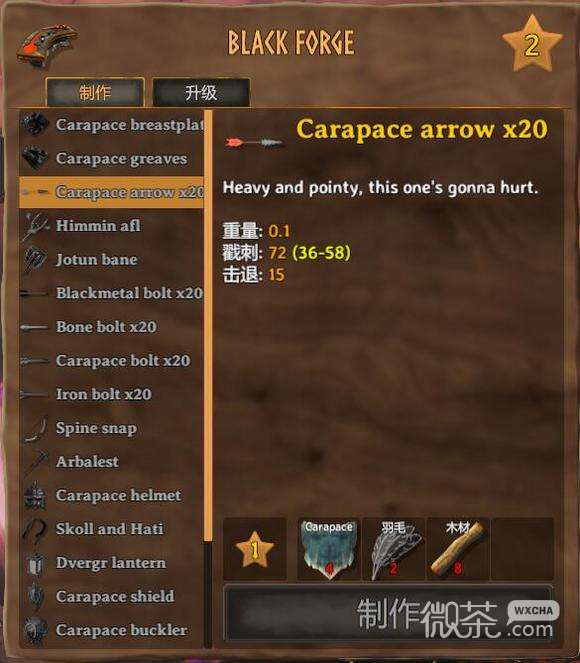
Task: Select the Carapace material requirement icon
Action: point(329,549)
